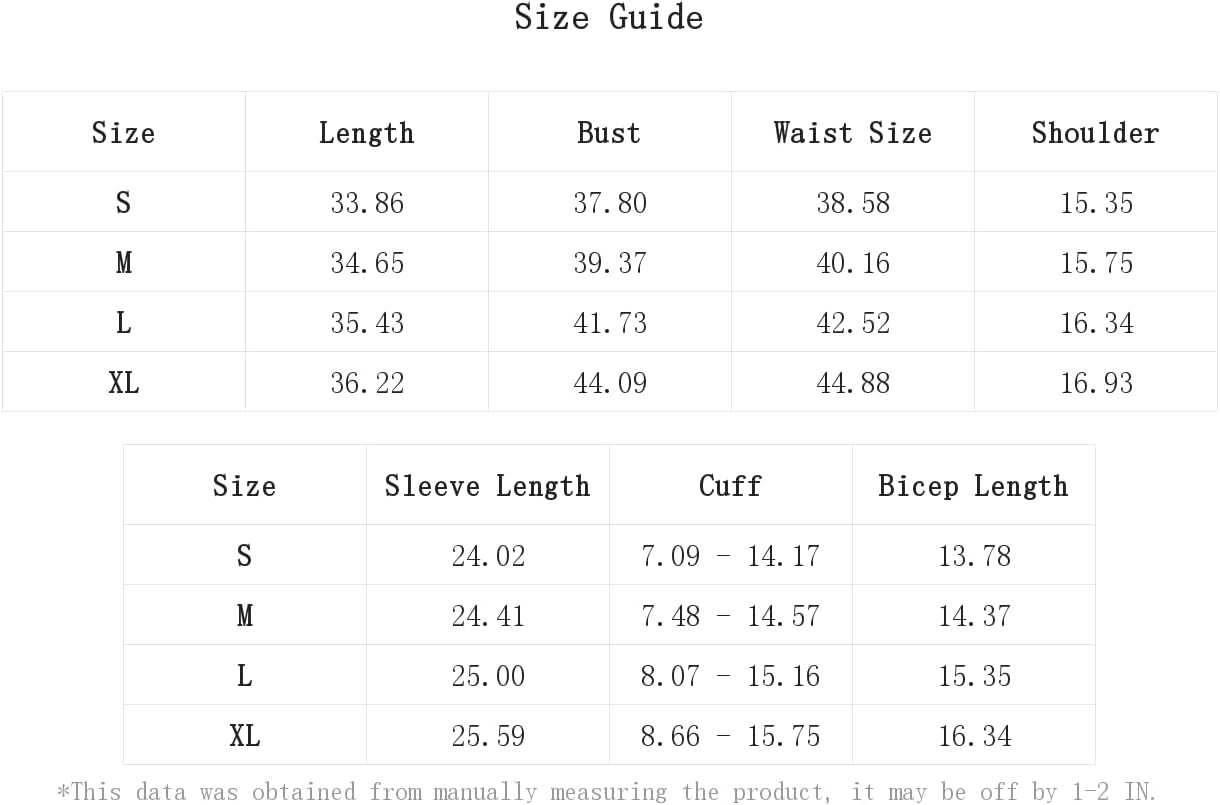Click waist size value 42.52
Image resolution: width=1220 pixels, height=805 pixels.
pyautogui.click(x=853, y=323)
